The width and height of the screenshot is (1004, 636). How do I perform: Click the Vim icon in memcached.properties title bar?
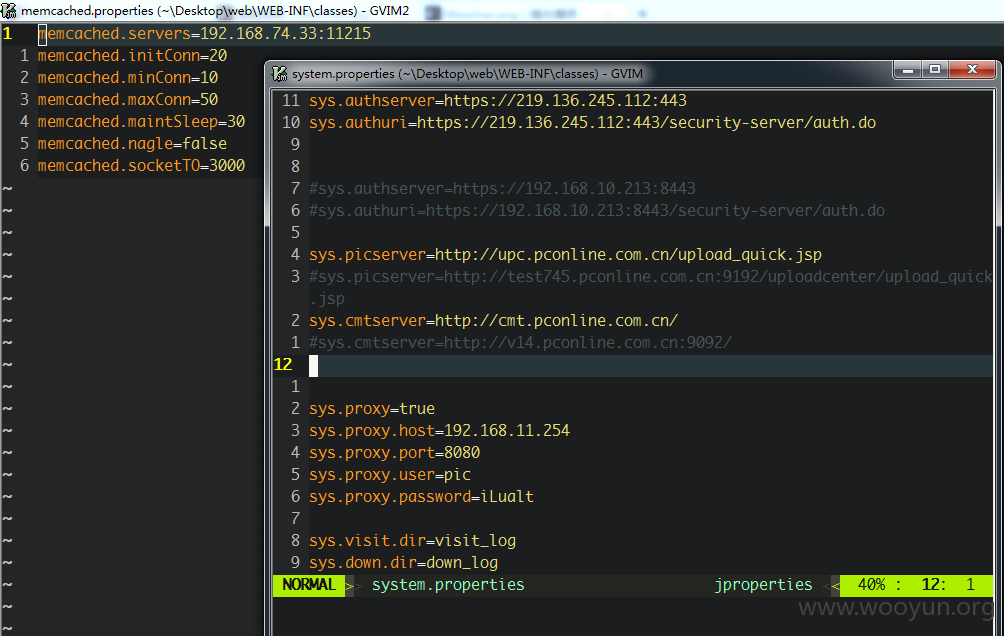pyautogui.click(x=9, y=10)
